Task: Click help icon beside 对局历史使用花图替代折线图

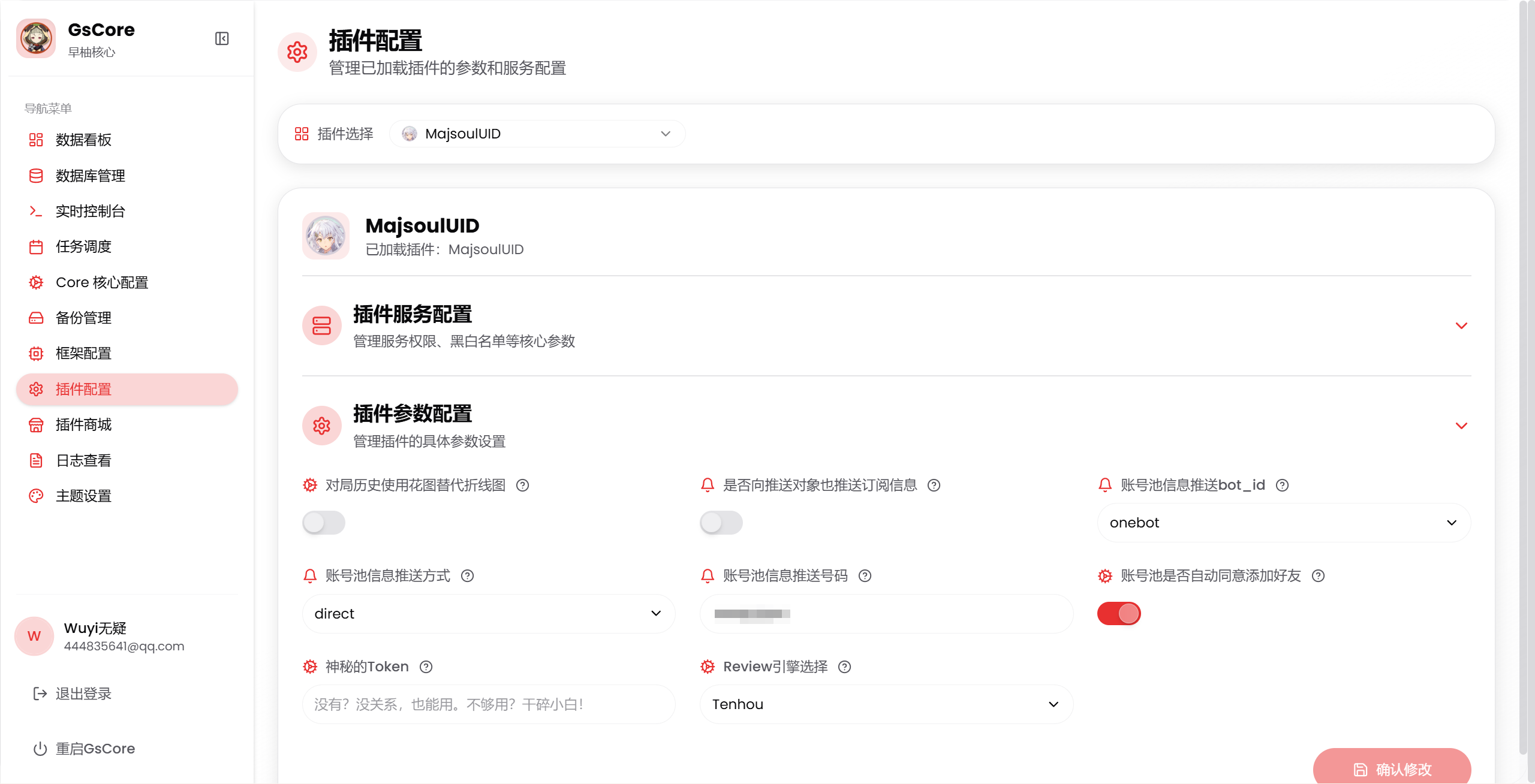Action: [x=522, y=485]
